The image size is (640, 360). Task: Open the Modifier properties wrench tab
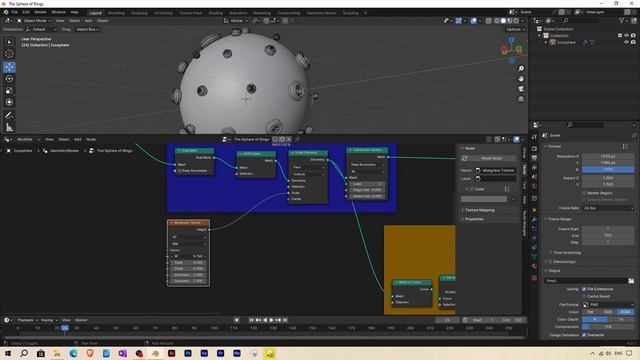coord(534,220)
